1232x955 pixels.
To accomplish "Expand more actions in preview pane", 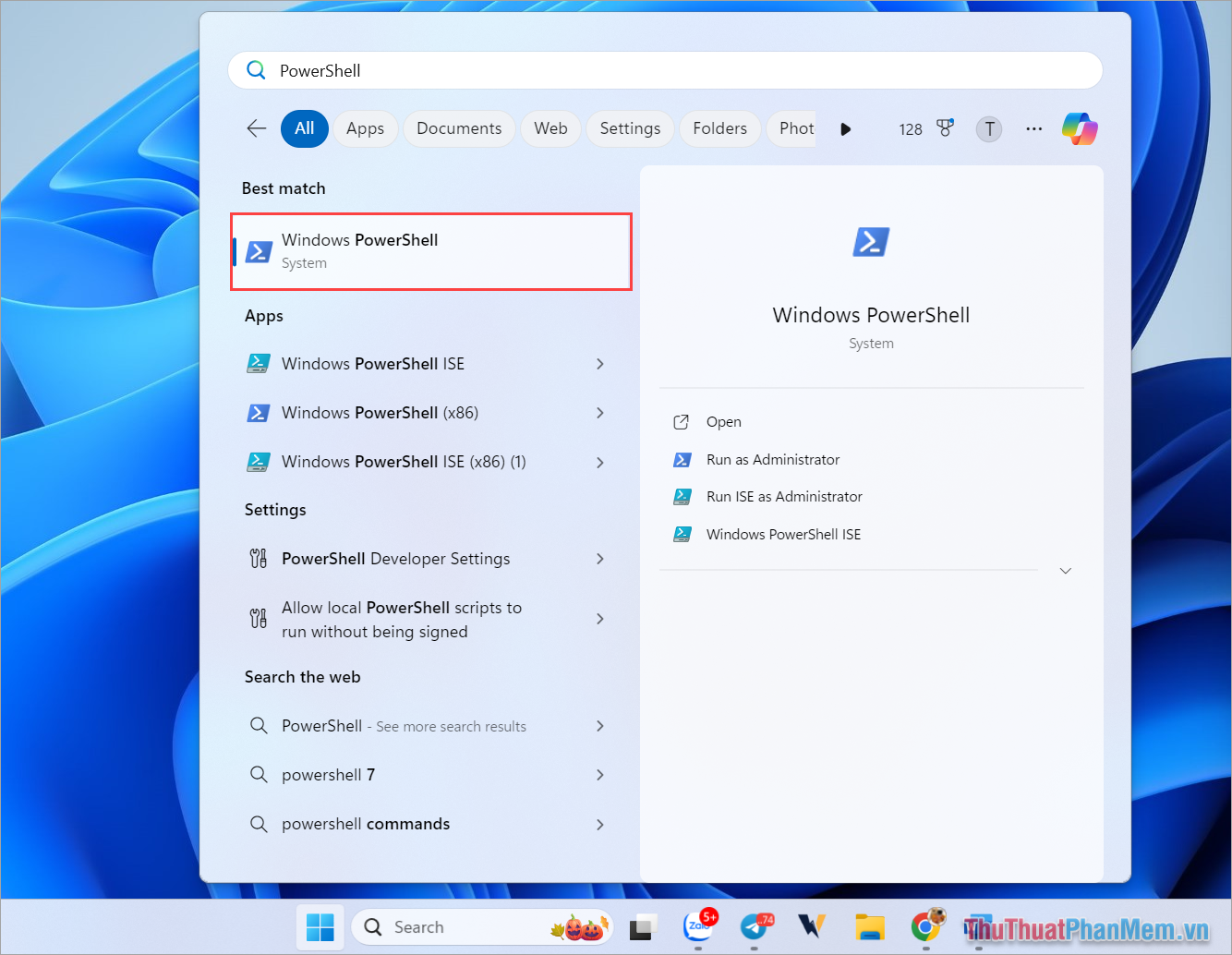I will [x=1065, y=571].
